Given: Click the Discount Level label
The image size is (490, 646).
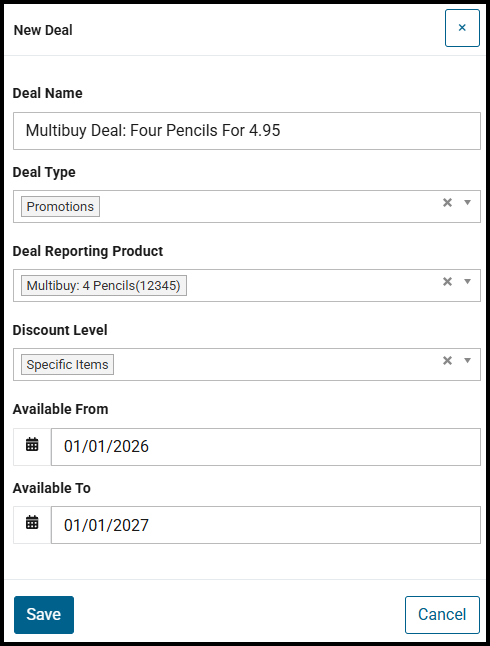Looking at the screenshot, I should [x=60, y=330].
